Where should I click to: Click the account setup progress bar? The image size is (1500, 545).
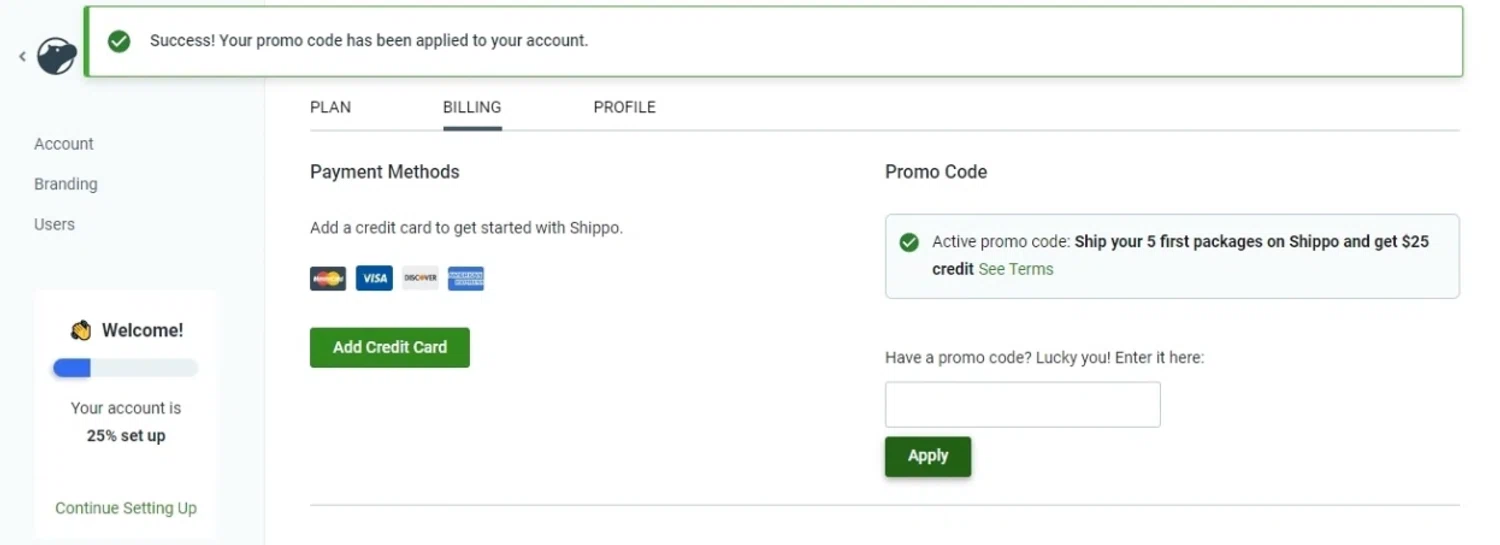pyautogui.click(x=126, y=369)
